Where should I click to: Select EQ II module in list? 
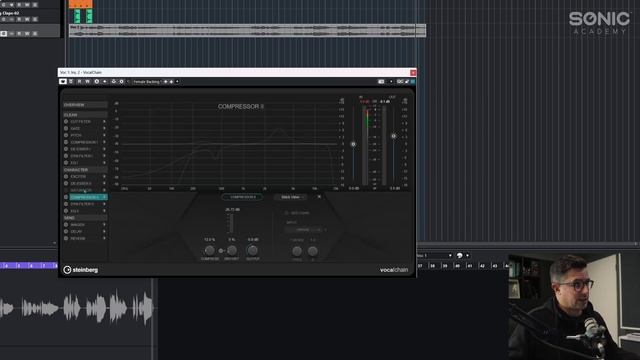tap(75, 211)
